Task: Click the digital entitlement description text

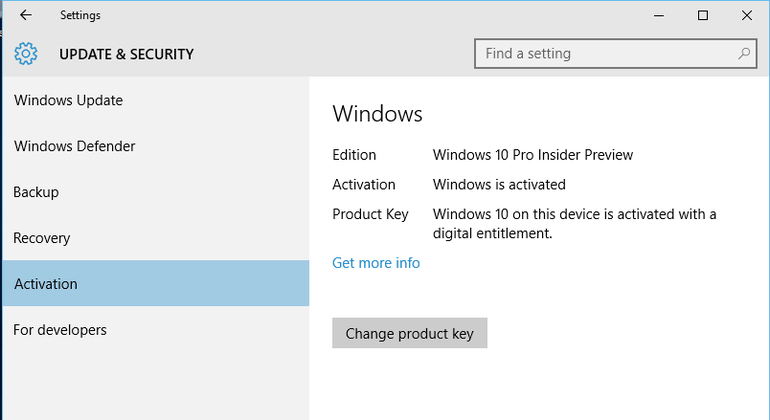Action: pyautogui.click(x=574, y=224)
